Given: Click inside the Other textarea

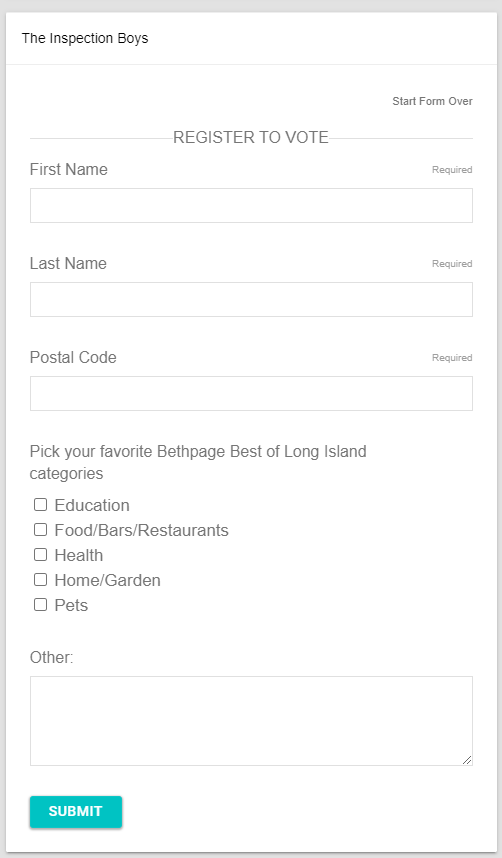Looking at the screenshot, I should pos(251,721).
